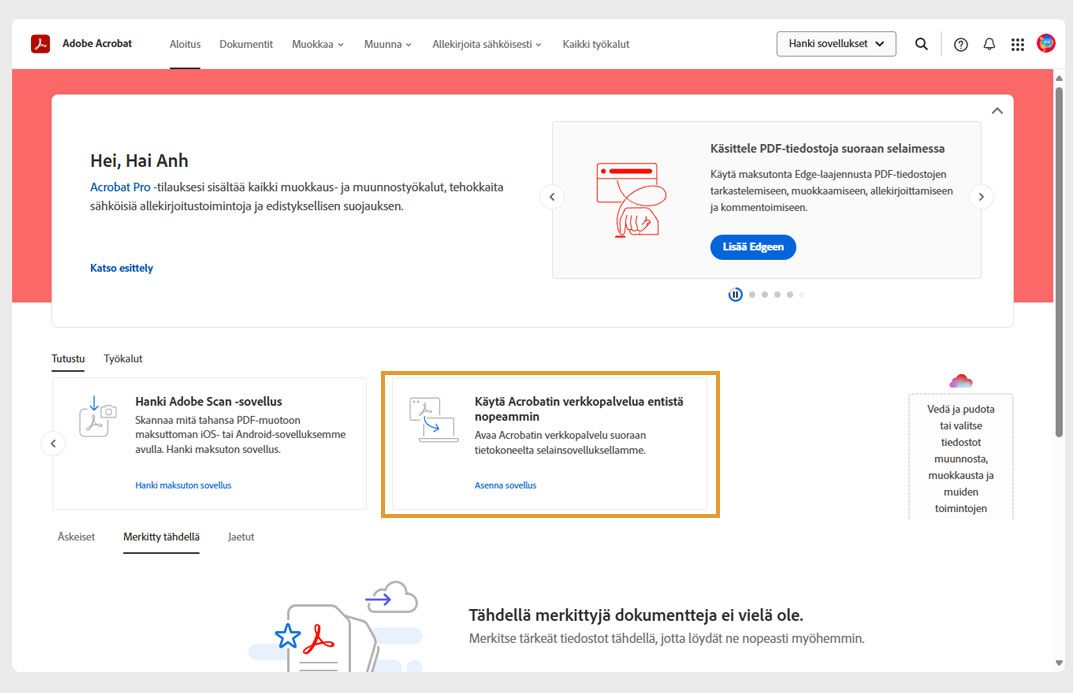Click the Adobe Acrobat logo

(40, 43)
